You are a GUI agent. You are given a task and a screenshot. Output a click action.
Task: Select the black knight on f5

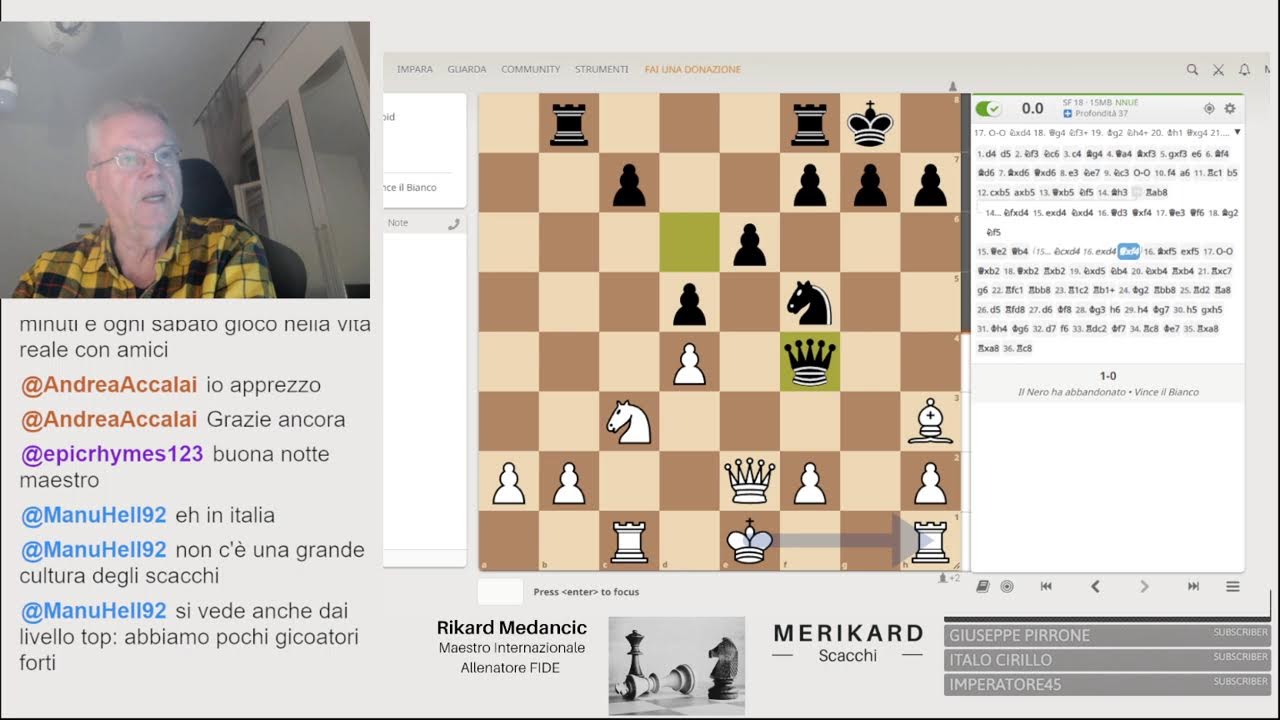[810, 302]
